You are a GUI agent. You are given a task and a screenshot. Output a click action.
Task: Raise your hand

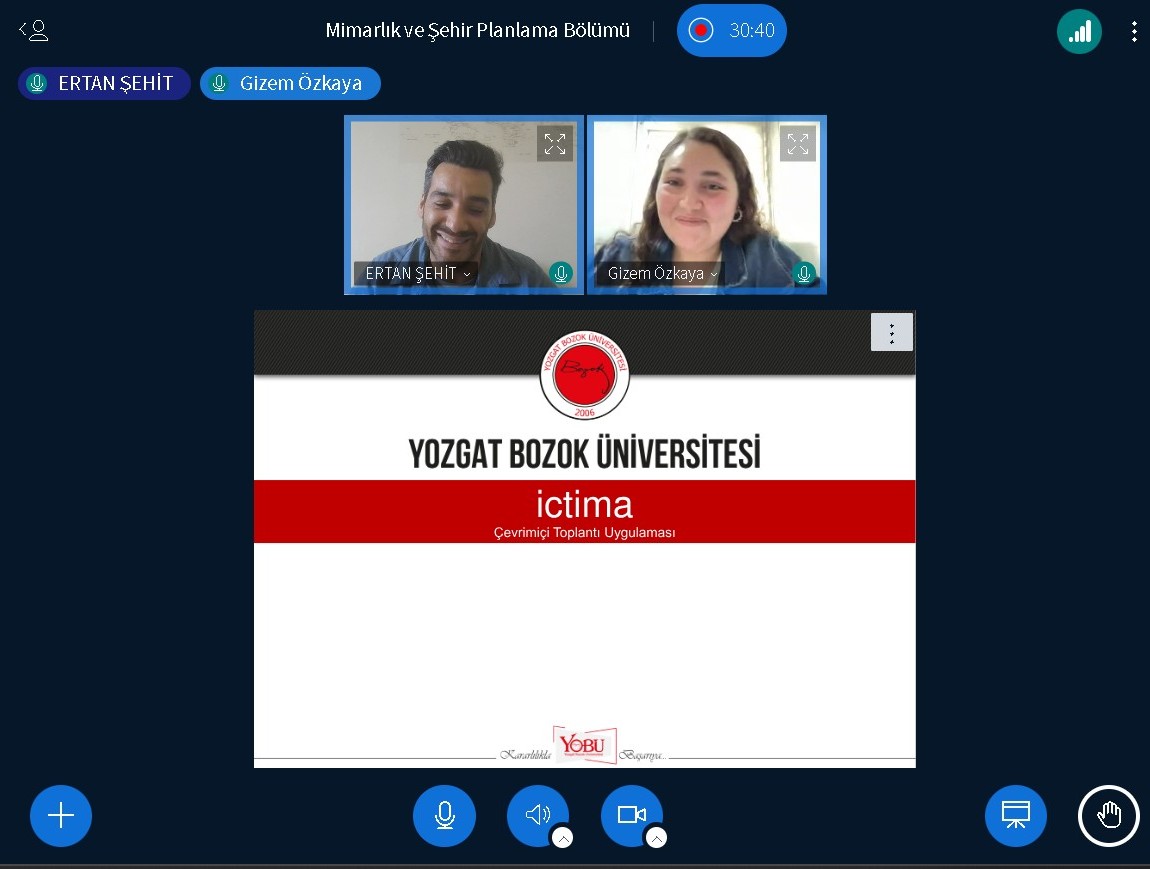1108,816
